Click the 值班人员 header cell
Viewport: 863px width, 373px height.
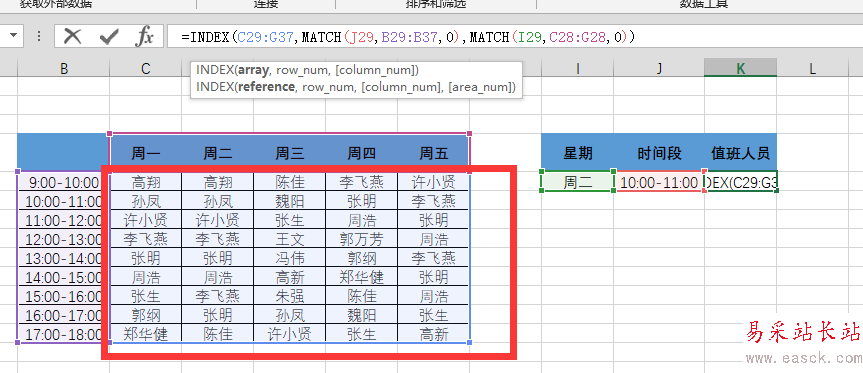coord(741,153)
